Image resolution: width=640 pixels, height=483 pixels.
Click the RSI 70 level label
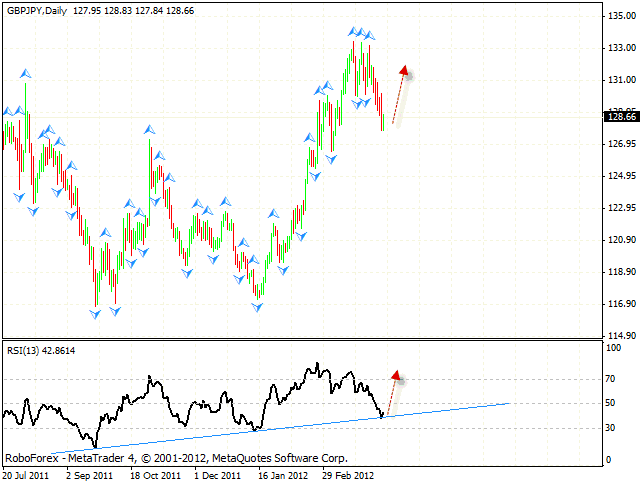(609, 381)
